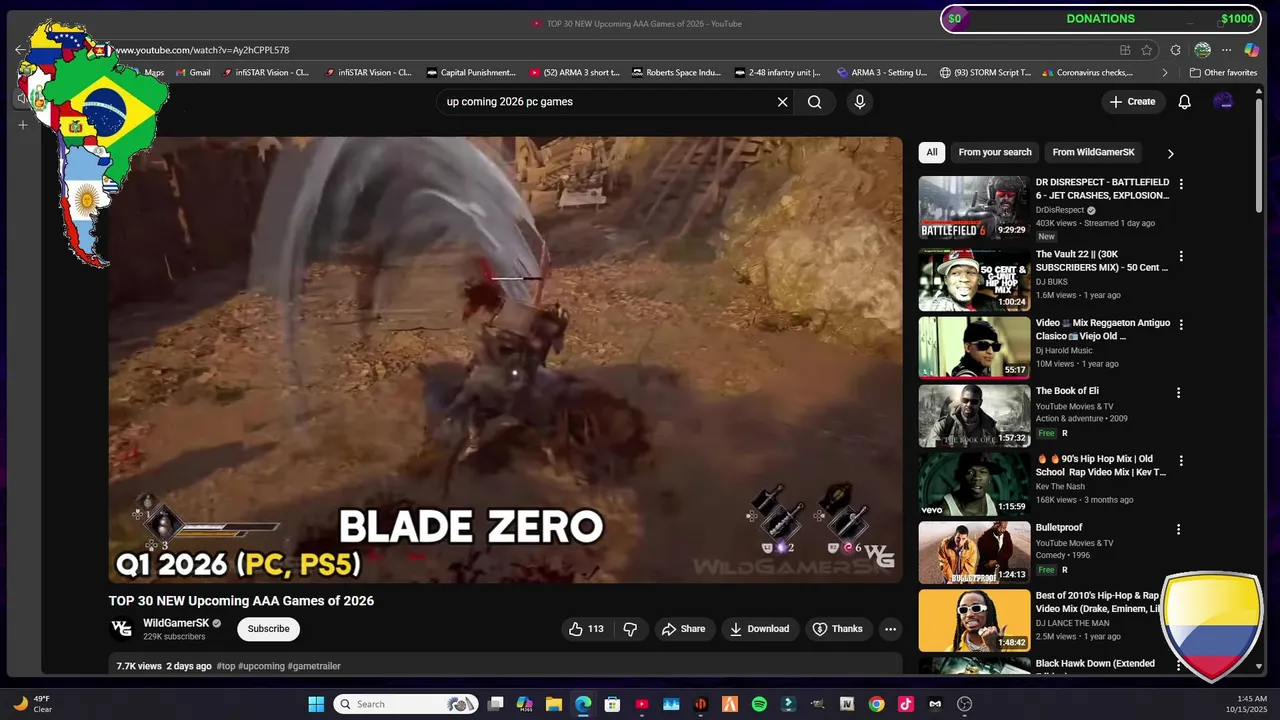Click the #gametrailer hashtag
Viewport: 1280px width, 720px height.
pos(314,666)
